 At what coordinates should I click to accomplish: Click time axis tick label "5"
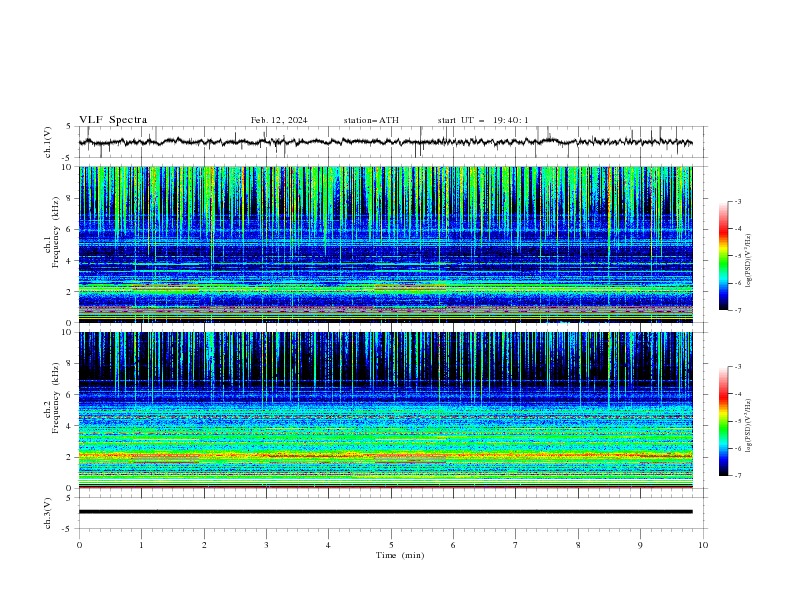point(391,545)
